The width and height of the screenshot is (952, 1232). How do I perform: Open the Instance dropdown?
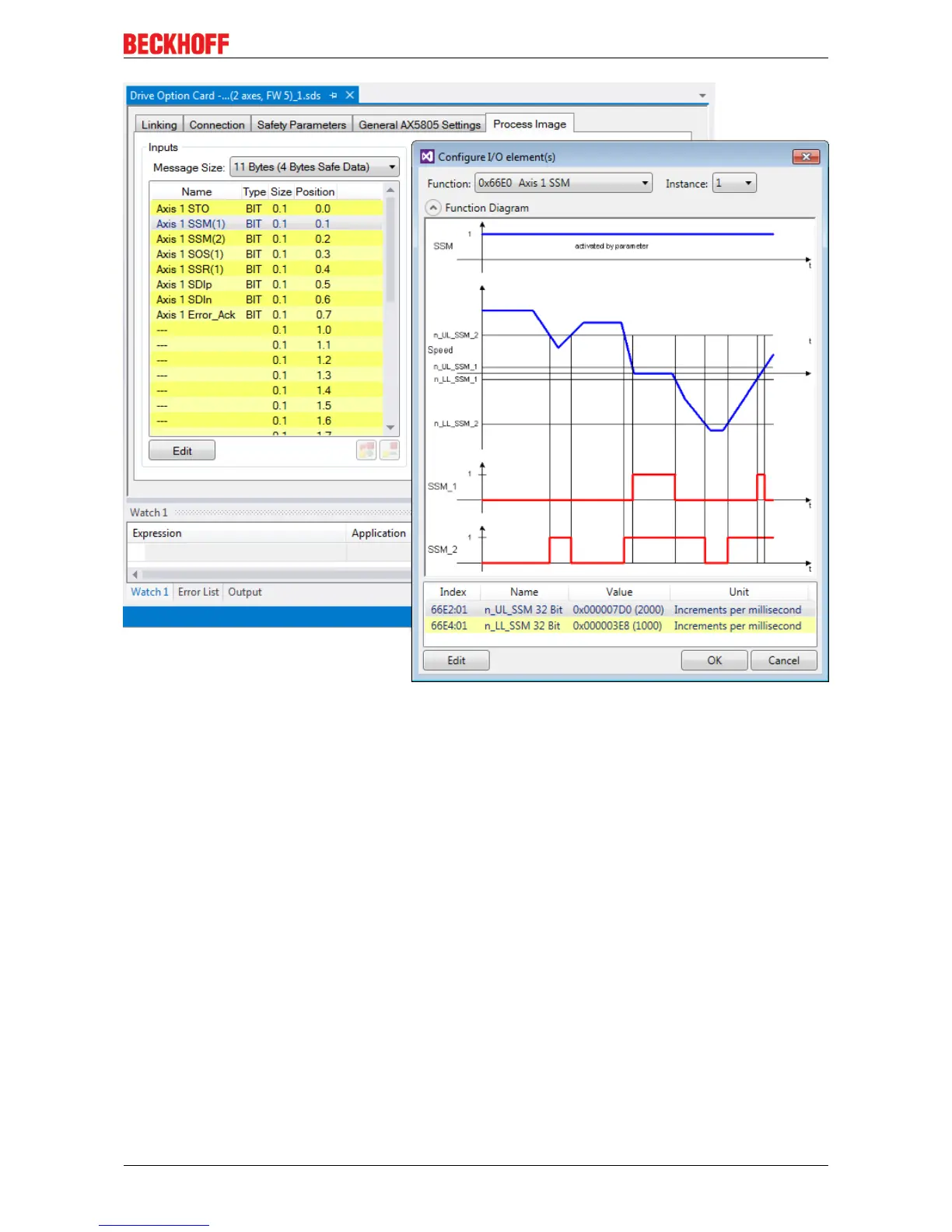pyautogui.click(x=734, y=183)
